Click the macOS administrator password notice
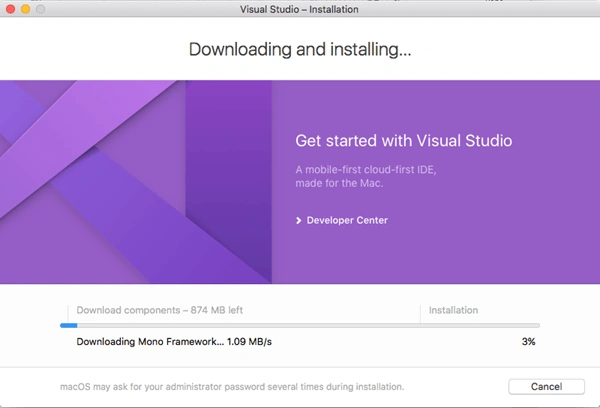This screenshot has width=600, height=408. (x=232, y=387)
